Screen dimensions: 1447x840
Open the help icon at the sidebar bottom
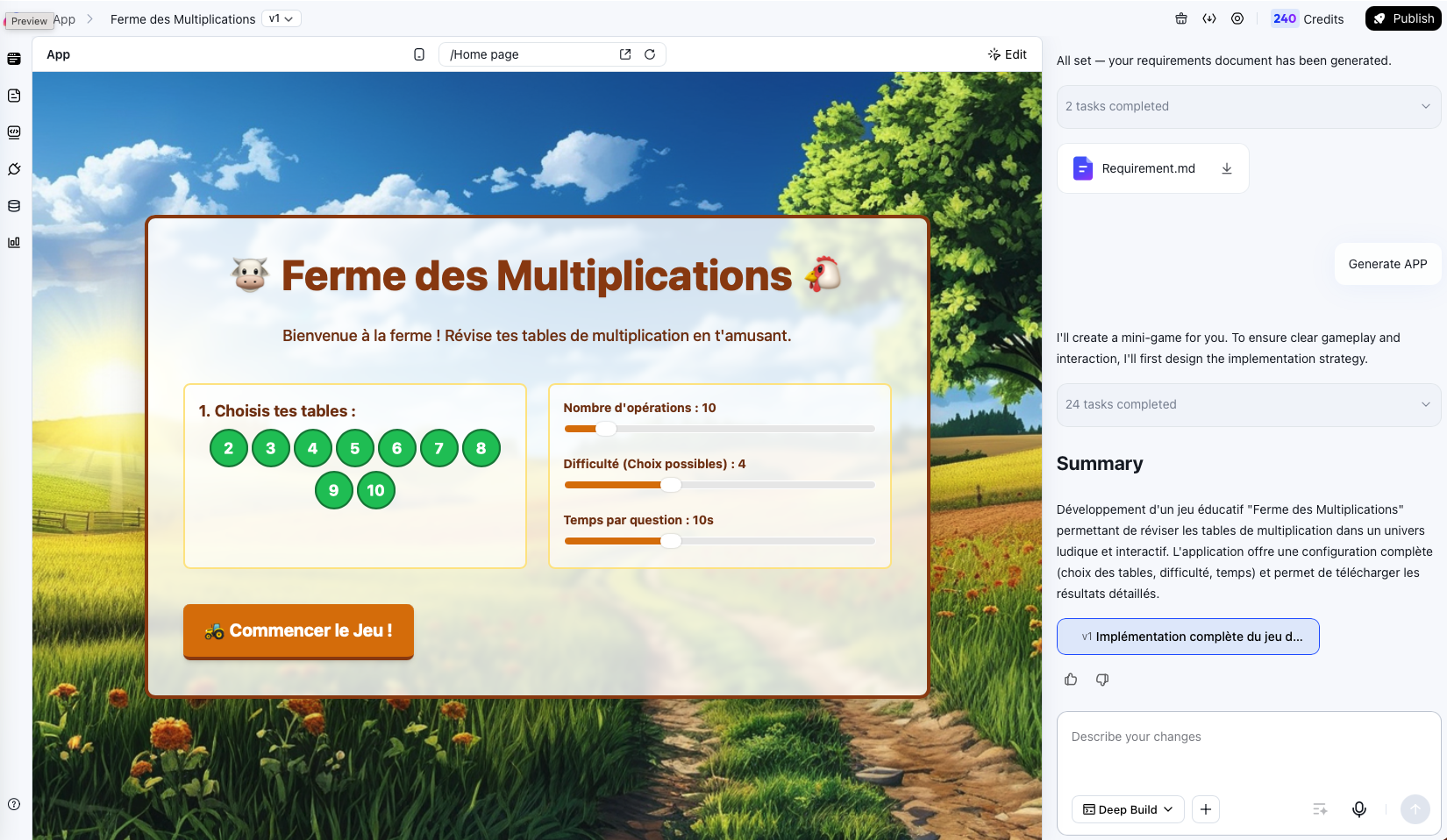pyautogui.click(x=14, y=804)
